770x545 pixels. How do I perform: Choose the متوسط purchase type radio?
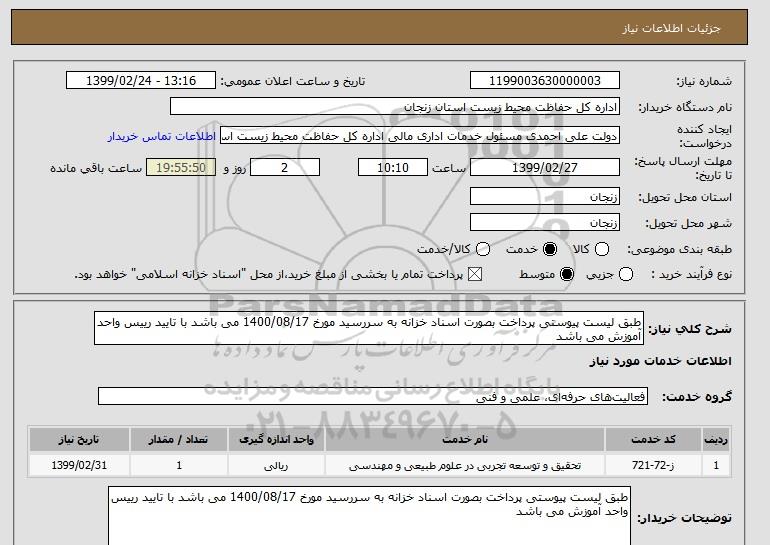point(567,274)
